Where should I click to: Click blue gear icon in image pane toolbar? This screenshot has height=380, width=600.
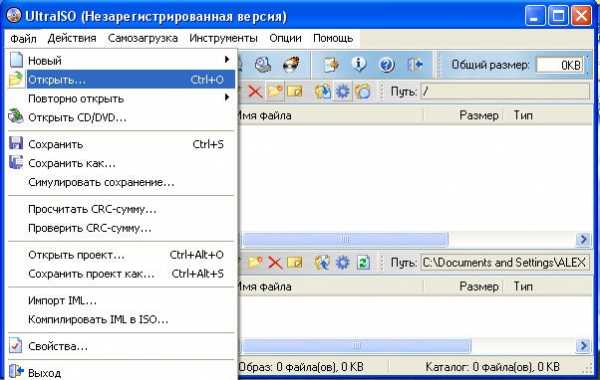(x=342, y=92)
